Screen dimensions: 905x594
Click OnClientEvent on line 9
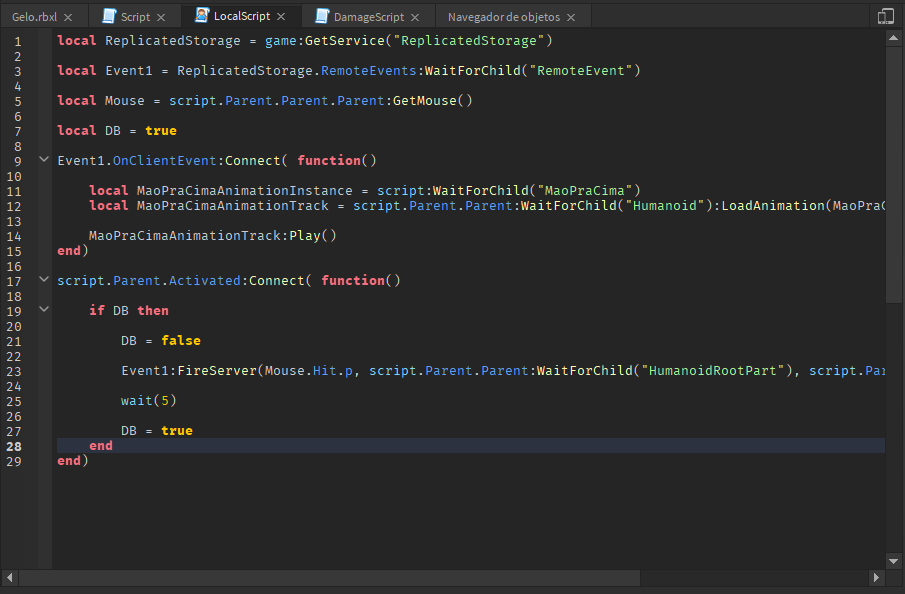[164, 160]
